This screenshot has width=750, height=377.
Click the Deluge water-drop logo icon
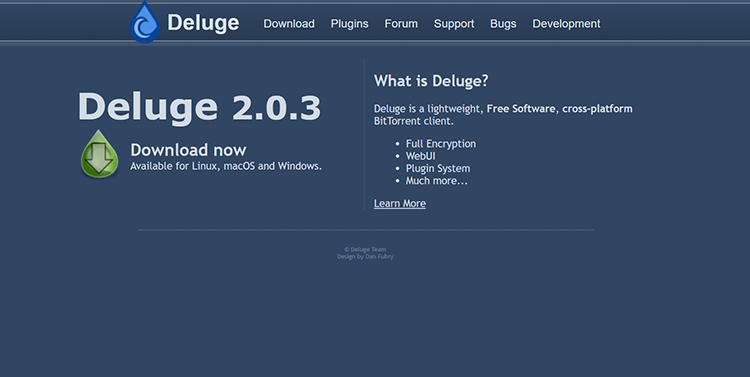(144, 22)
